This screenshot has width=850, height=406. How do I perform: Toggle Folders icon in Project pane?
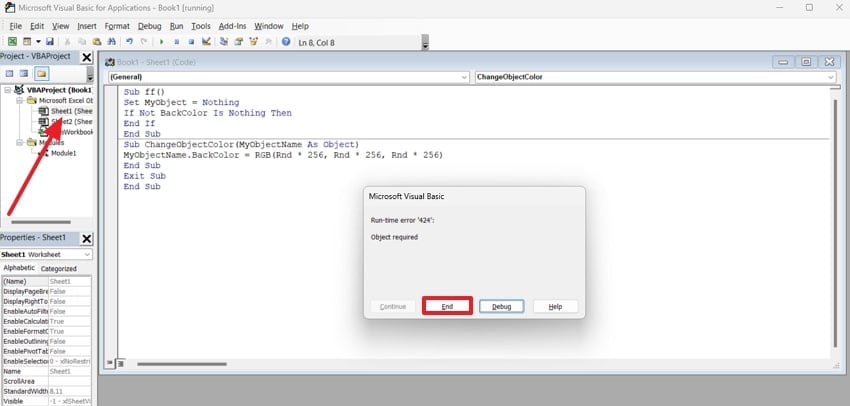(41, 73)
